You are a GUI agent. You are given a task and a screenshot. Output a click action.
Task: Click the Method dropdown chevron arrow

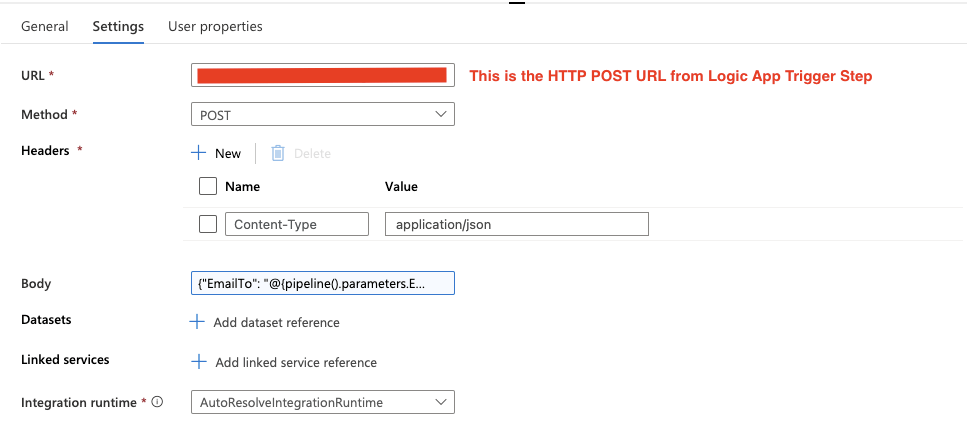pos(441,115)
